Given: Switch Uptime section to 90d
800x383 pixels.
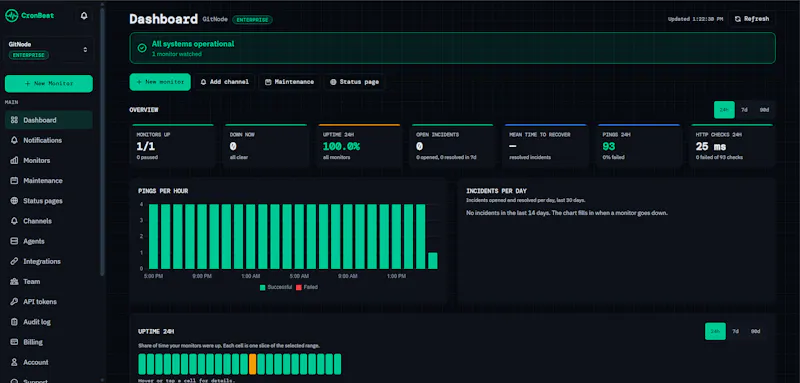Looking at the screenshot, I should pyautogui.click(x=755, y=331).
